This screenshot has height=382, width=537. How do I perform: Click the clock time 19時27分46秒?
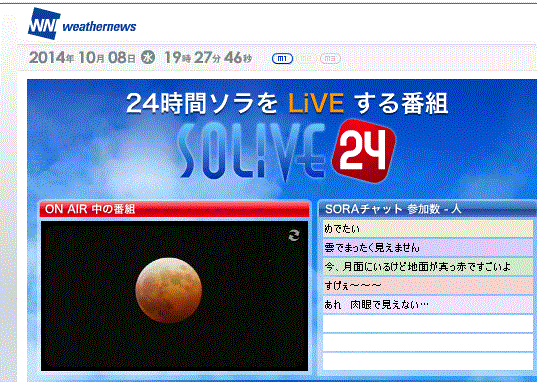(208, 57)
